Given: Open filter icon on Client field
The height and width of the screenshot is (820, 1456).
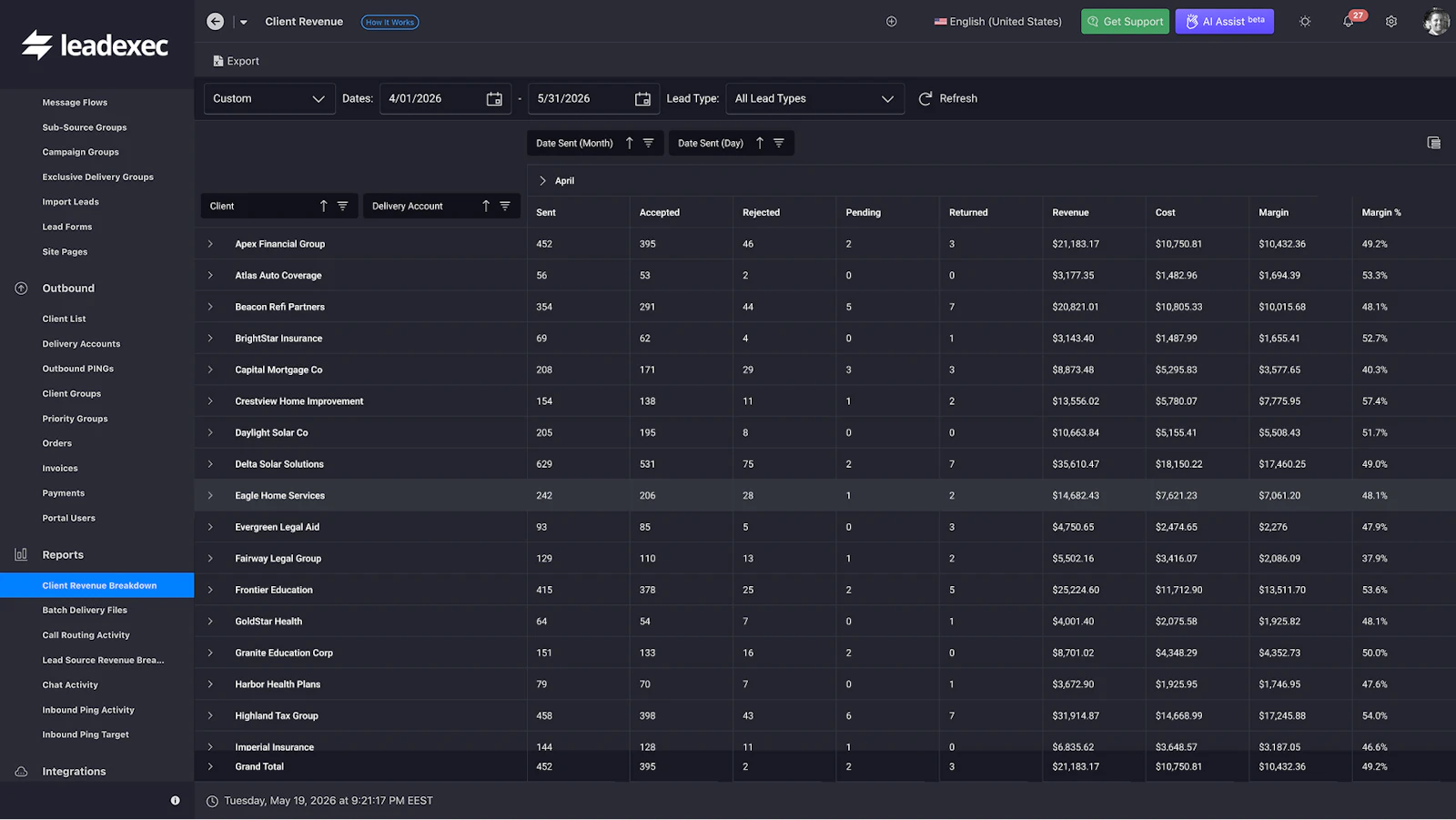Looking at the screenshot, I should tap(343, 207).
